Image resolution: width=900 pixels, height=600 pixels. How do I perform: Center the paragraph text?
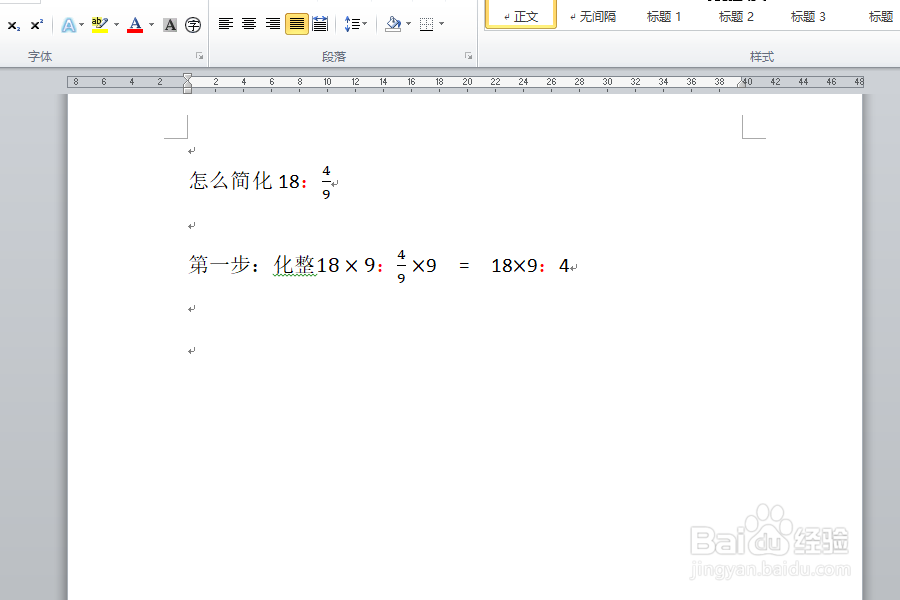coord(249,24)
